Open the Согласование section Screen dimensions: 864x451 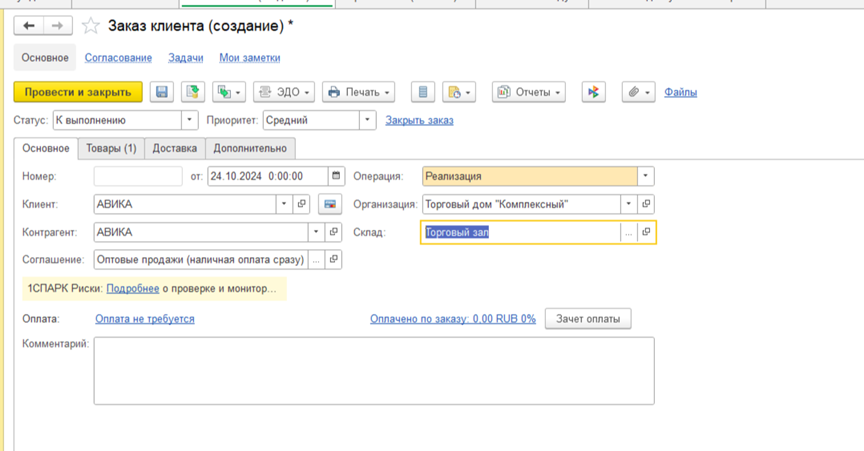[118, 57]
